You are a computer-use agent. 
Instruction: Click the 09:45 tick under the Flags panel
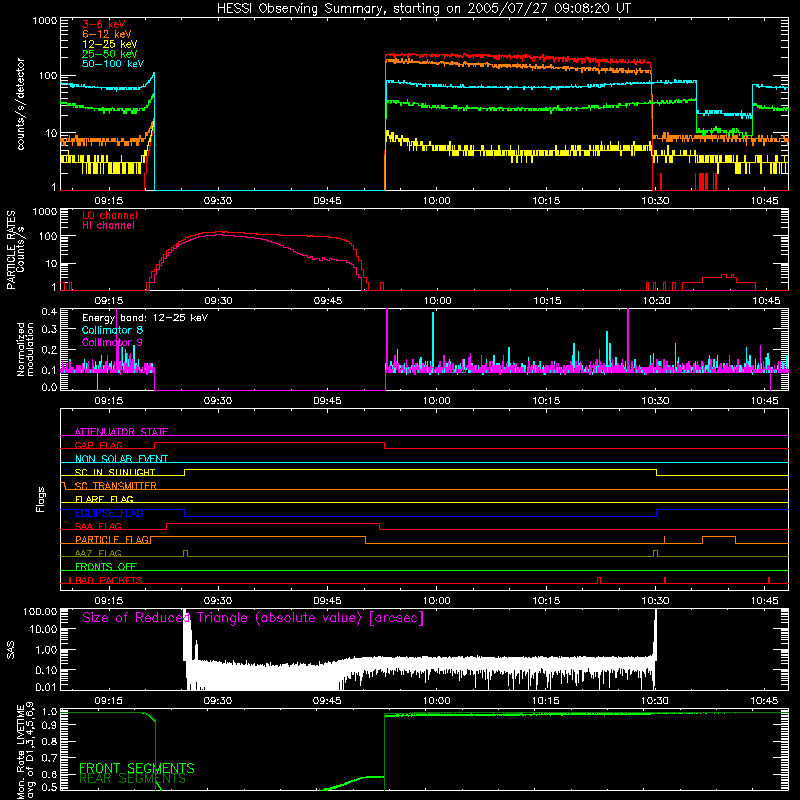pyautogui.click(x=327, y=601)
